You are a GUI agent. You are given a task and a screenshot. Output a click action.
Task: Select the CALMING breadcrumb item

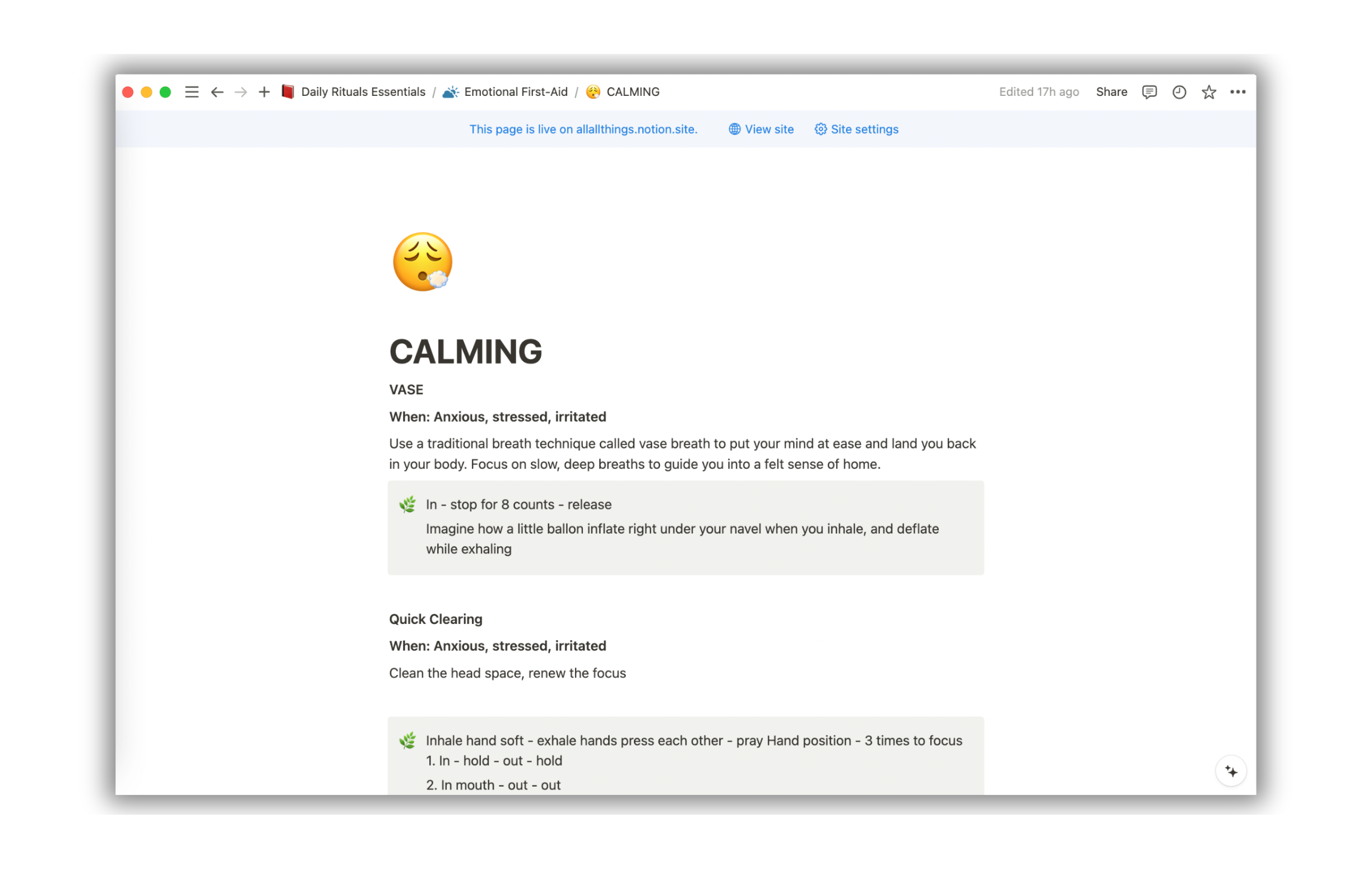pos(632,92)
